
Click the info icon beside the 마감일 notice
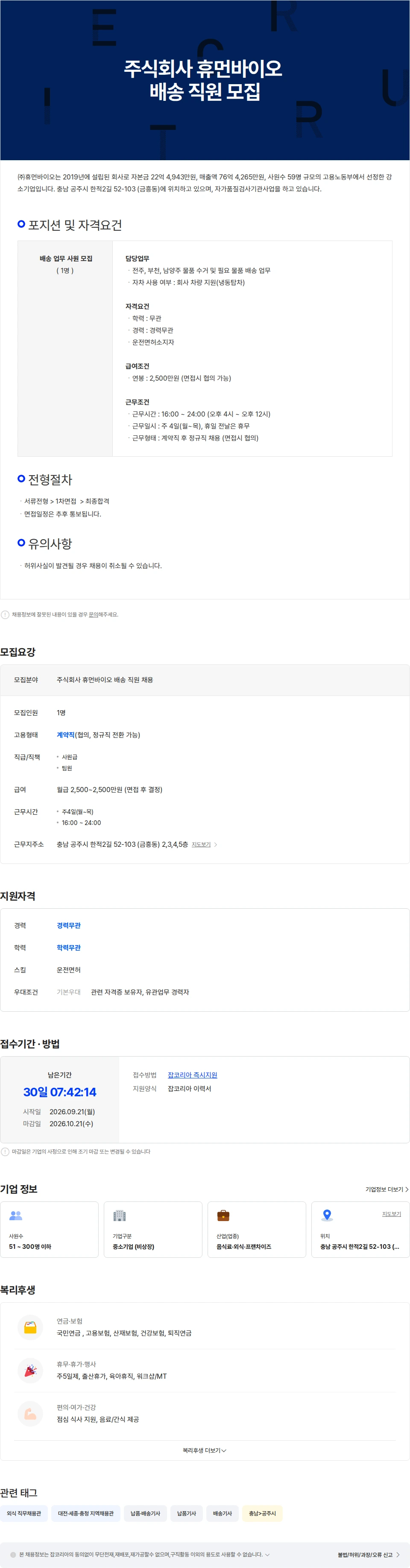[5, 1152]
